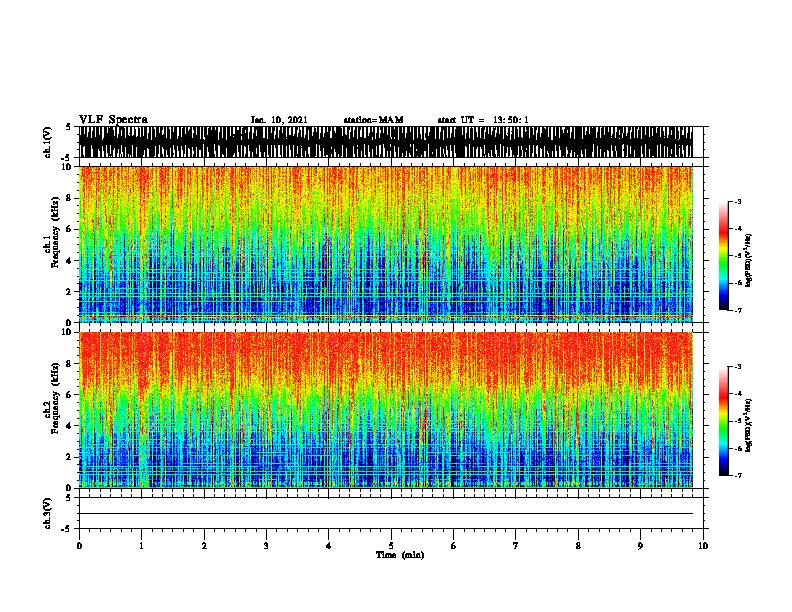Image resolution: width=792 pixels, height=612 pixels.
Task: Click the time axis end label "10"
Action: coord(703,546)
